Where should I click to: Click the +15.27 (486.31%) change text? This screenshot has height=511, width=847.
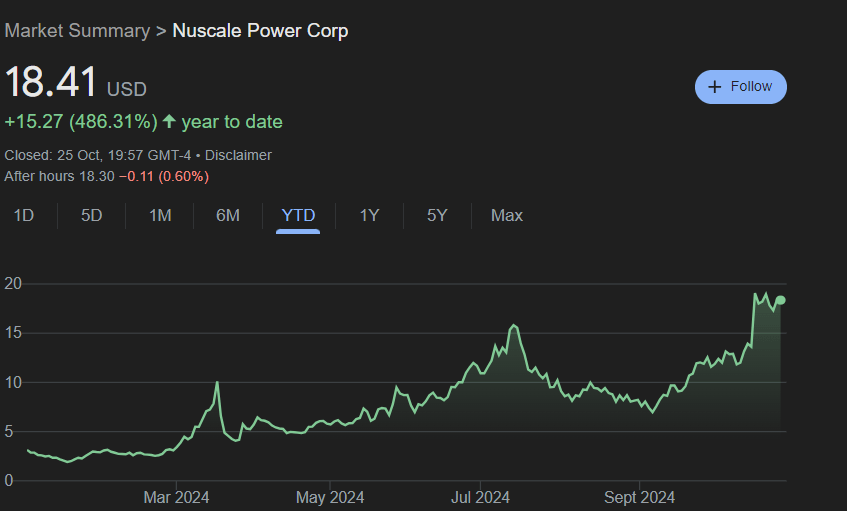[81, 122]
